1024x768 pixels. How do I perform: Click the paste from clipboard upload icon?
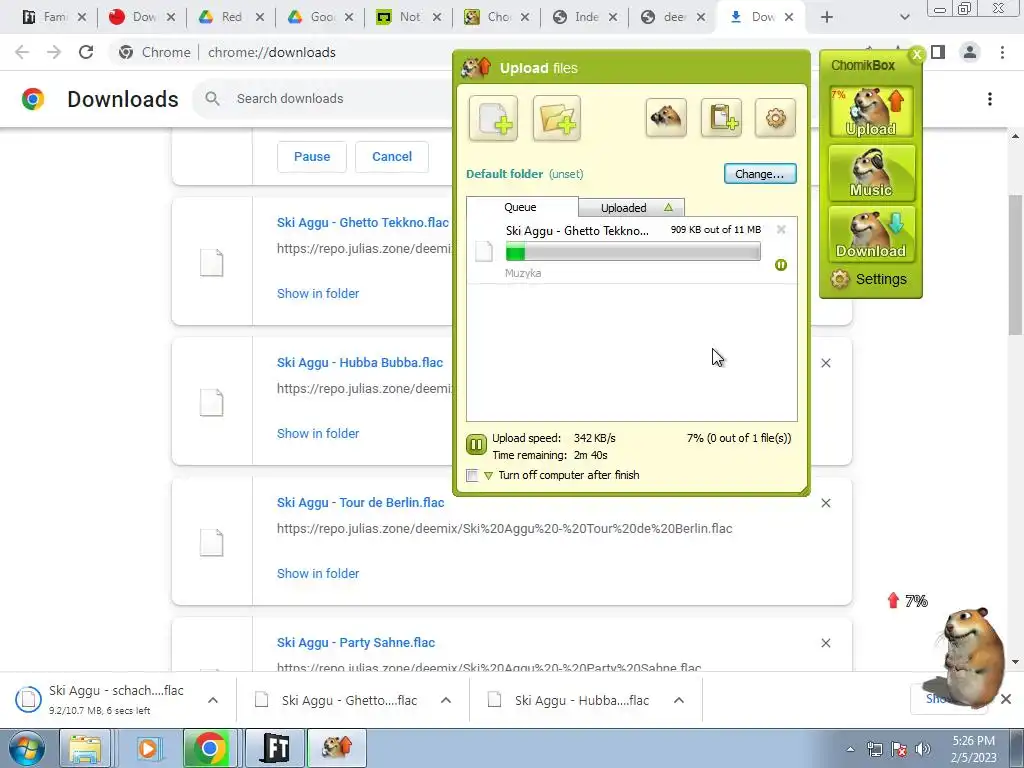point(721,118)
